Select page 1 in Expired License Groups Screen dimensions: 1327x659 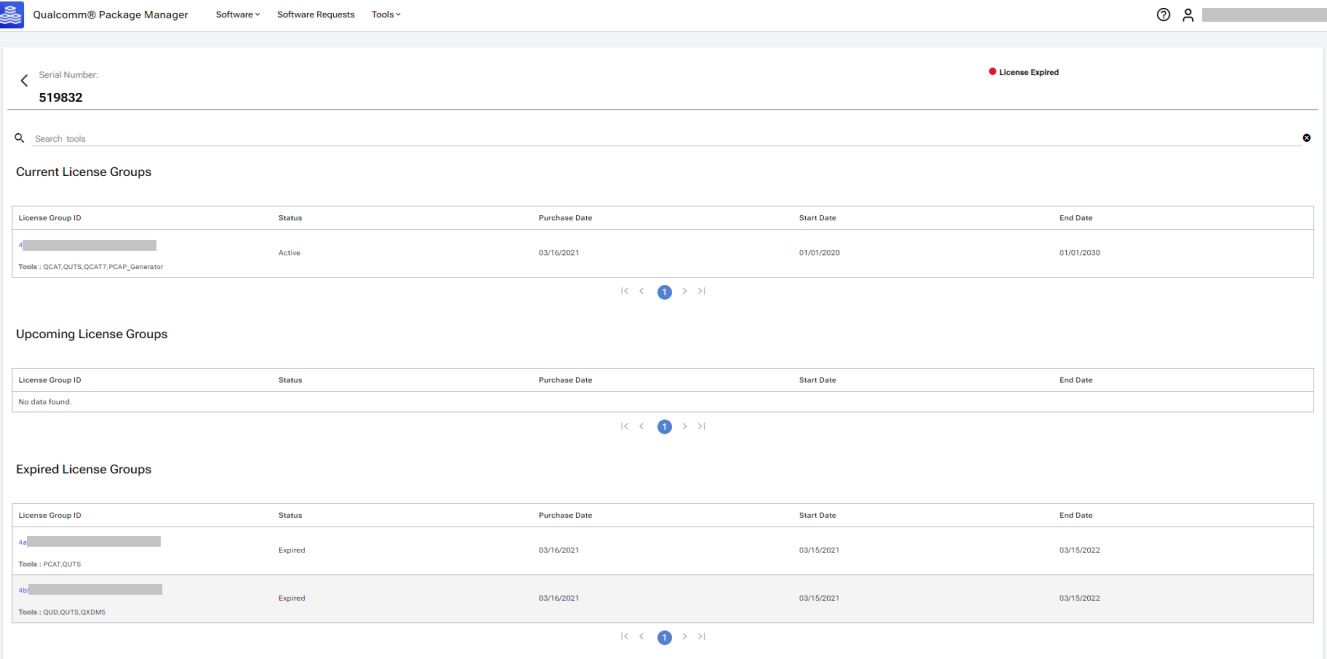pyautogui.click(x=663, y=637)
